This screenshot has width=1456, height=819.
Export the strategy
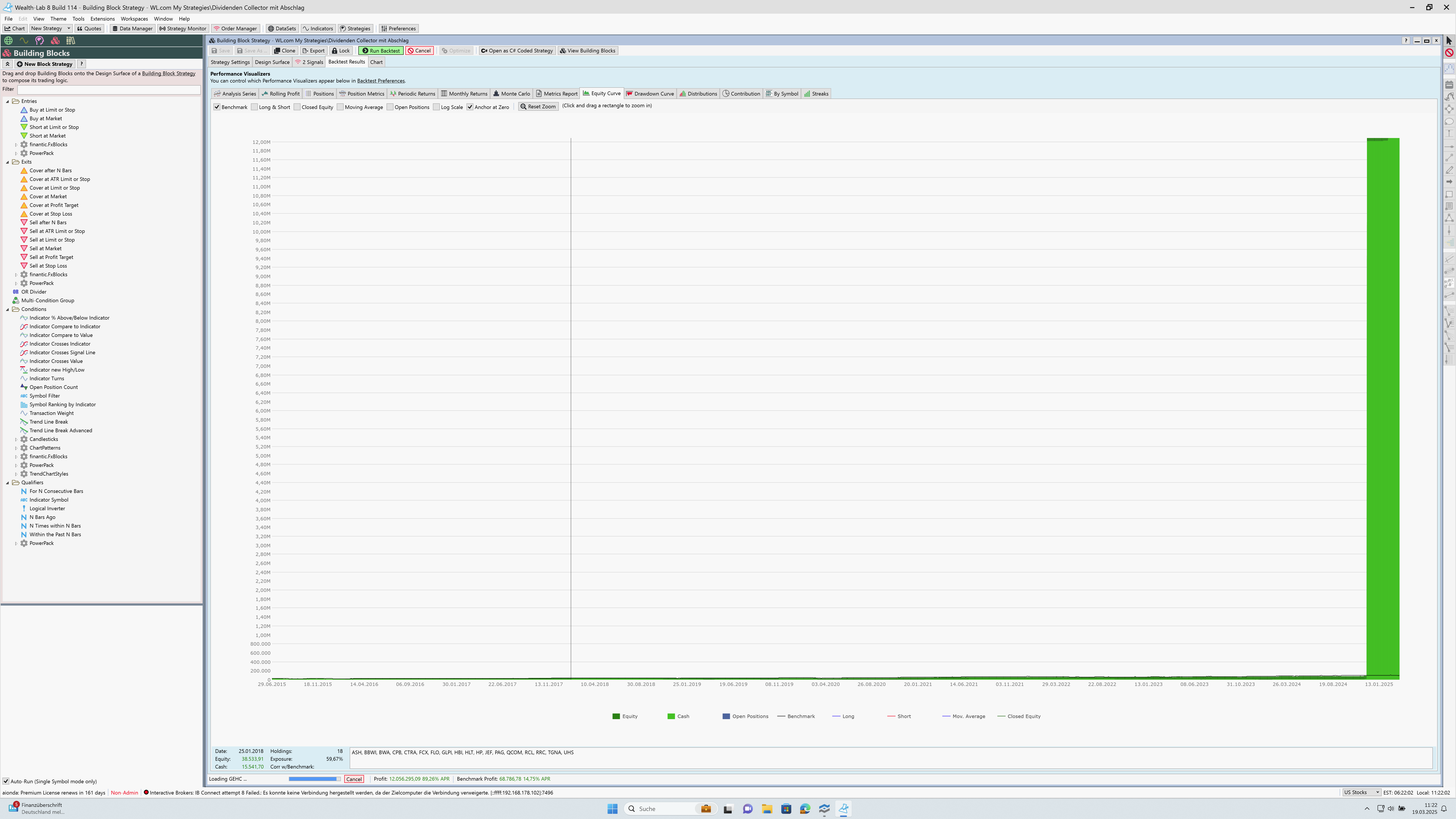pyautogui.click(x=314, y=51)
